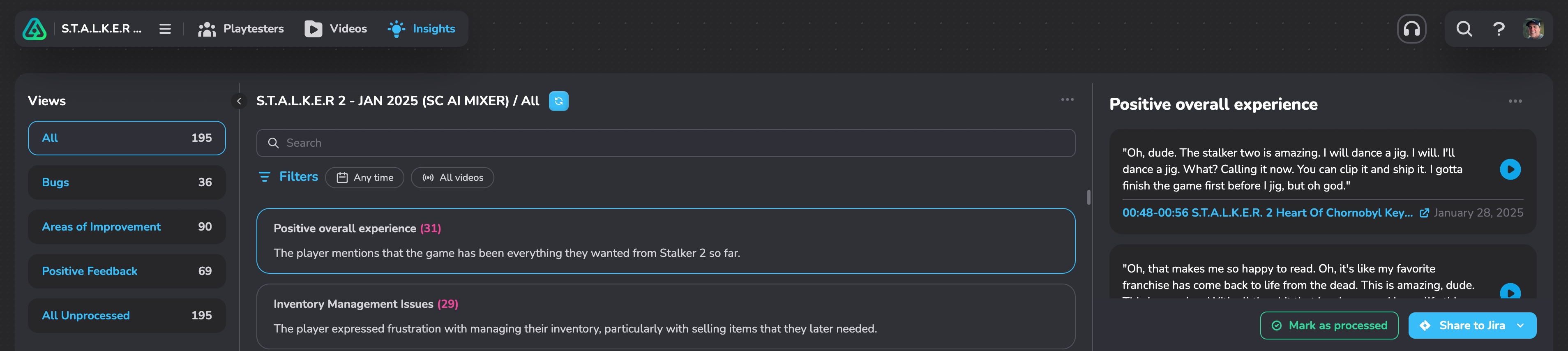Collapse the Views sidebar with chevron
Viewport: 1568px width, 351px height.
239,101
